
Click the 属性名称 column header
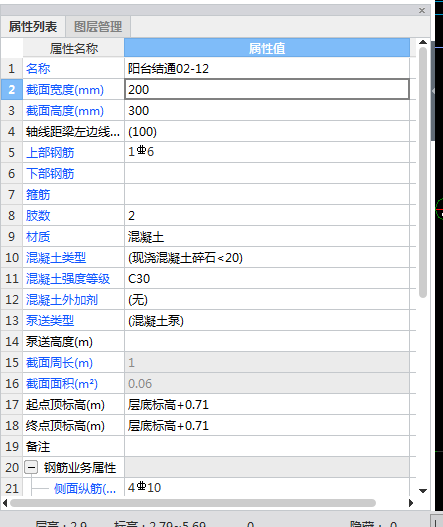[74, 48]
